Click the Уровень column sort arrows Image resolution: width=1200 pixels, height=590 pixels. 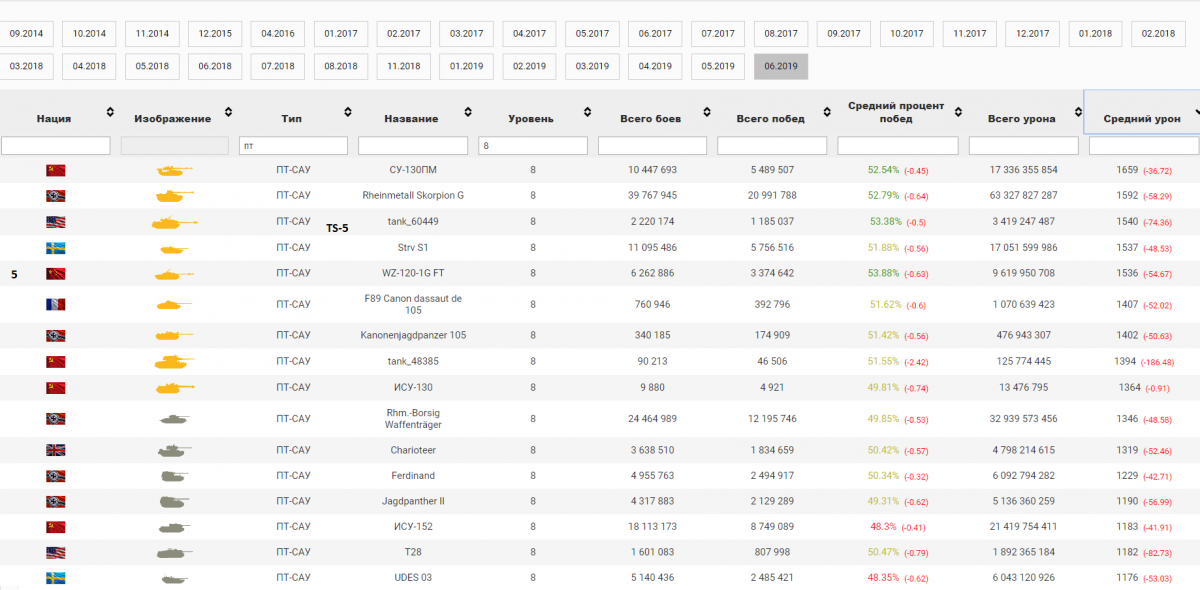click(586, 112)
